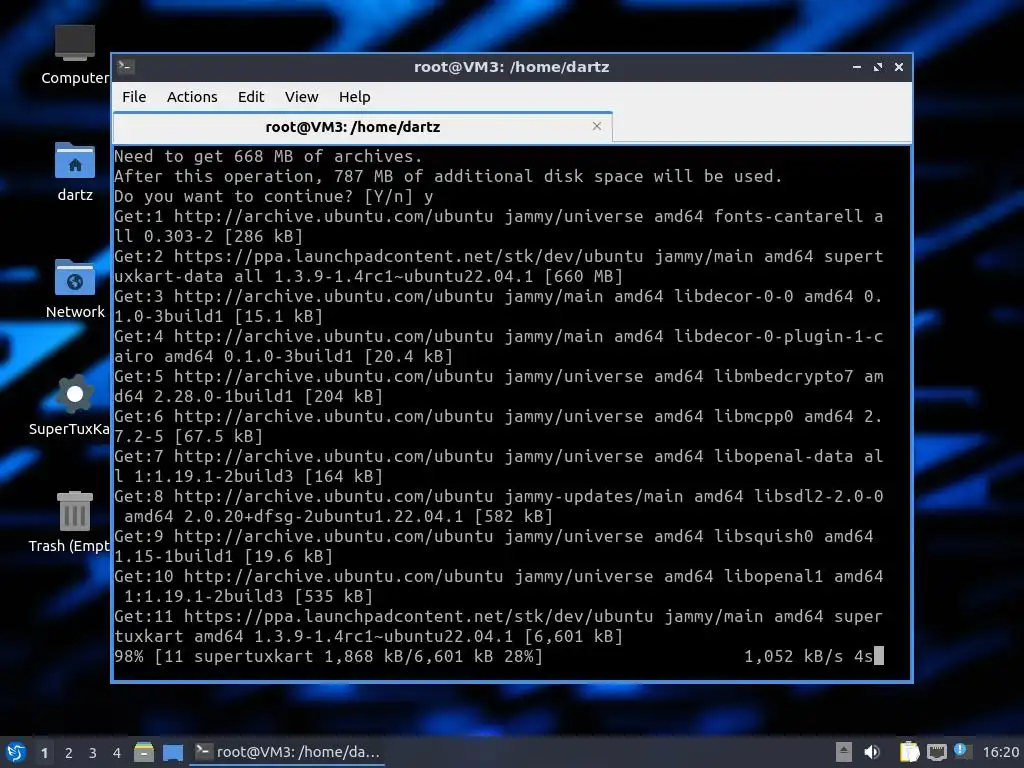Open the volume control tray icon
Screen dimensions: 1024x768
pyautogui.click(x=872, y=752)
